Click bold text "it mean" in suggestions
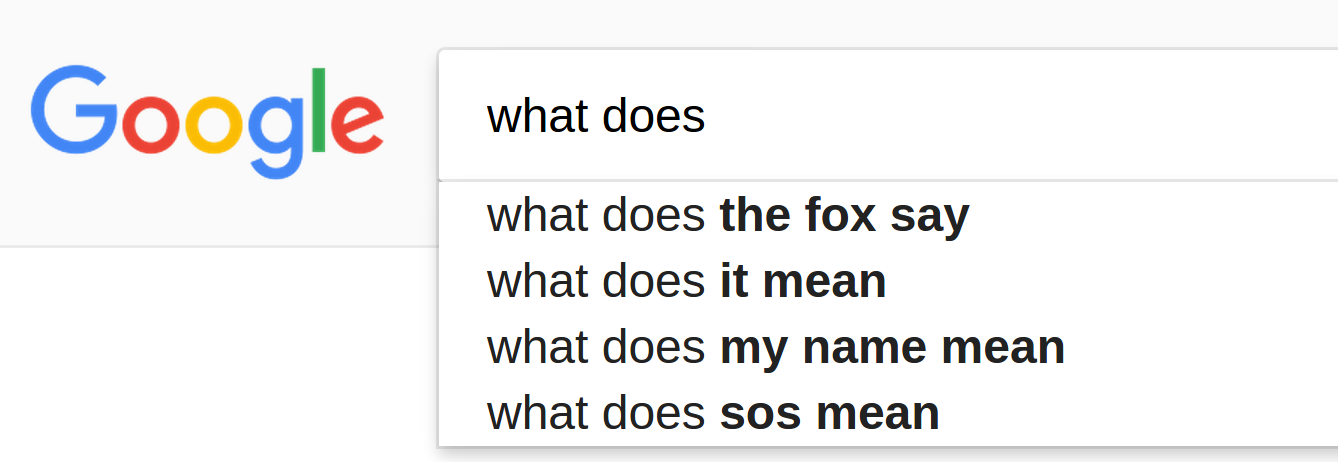Image resolution: width=1338 pixels, height=462 pixels. click(803, 282)
